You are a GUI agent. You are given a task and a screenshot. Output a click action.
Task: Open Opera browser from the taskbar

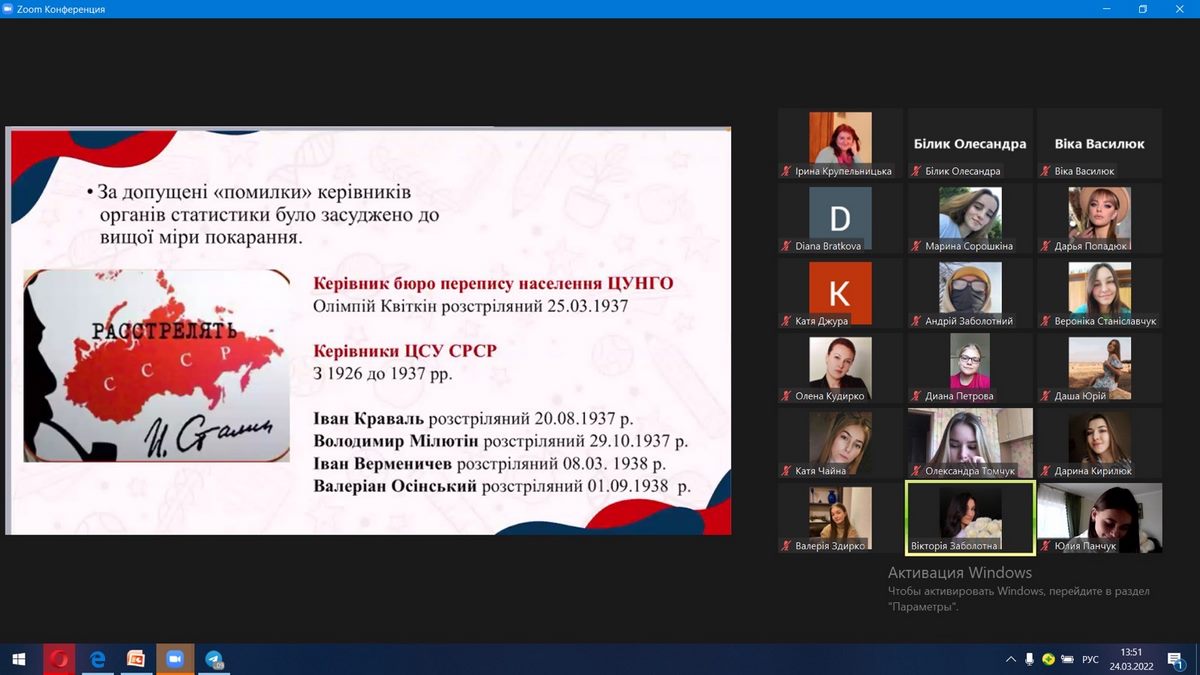click(x=59, y=659)
